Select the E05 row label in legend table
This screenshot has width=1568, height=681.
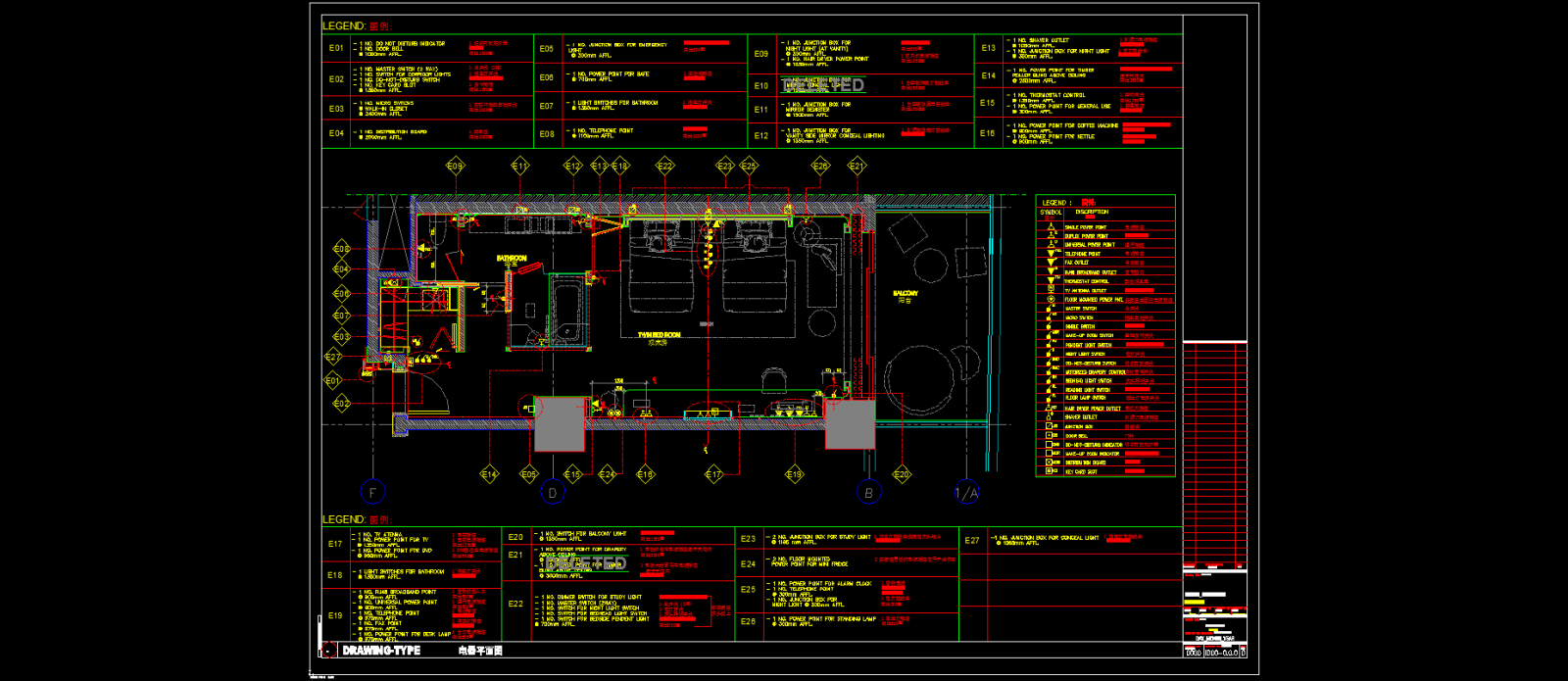click(546, 48)
